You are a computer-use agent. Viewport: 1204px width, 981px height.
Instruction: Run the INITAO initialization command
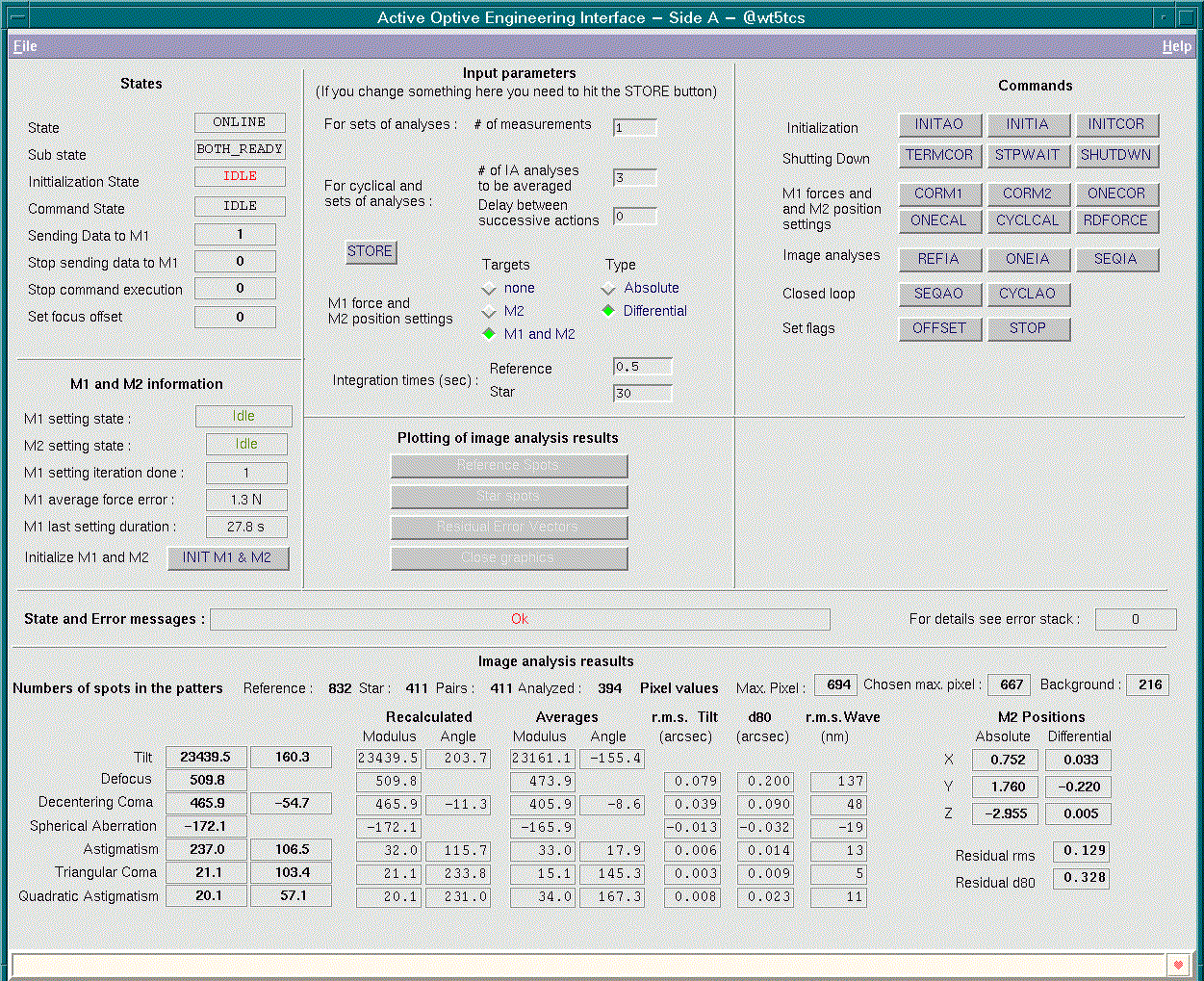pos(939,125)
